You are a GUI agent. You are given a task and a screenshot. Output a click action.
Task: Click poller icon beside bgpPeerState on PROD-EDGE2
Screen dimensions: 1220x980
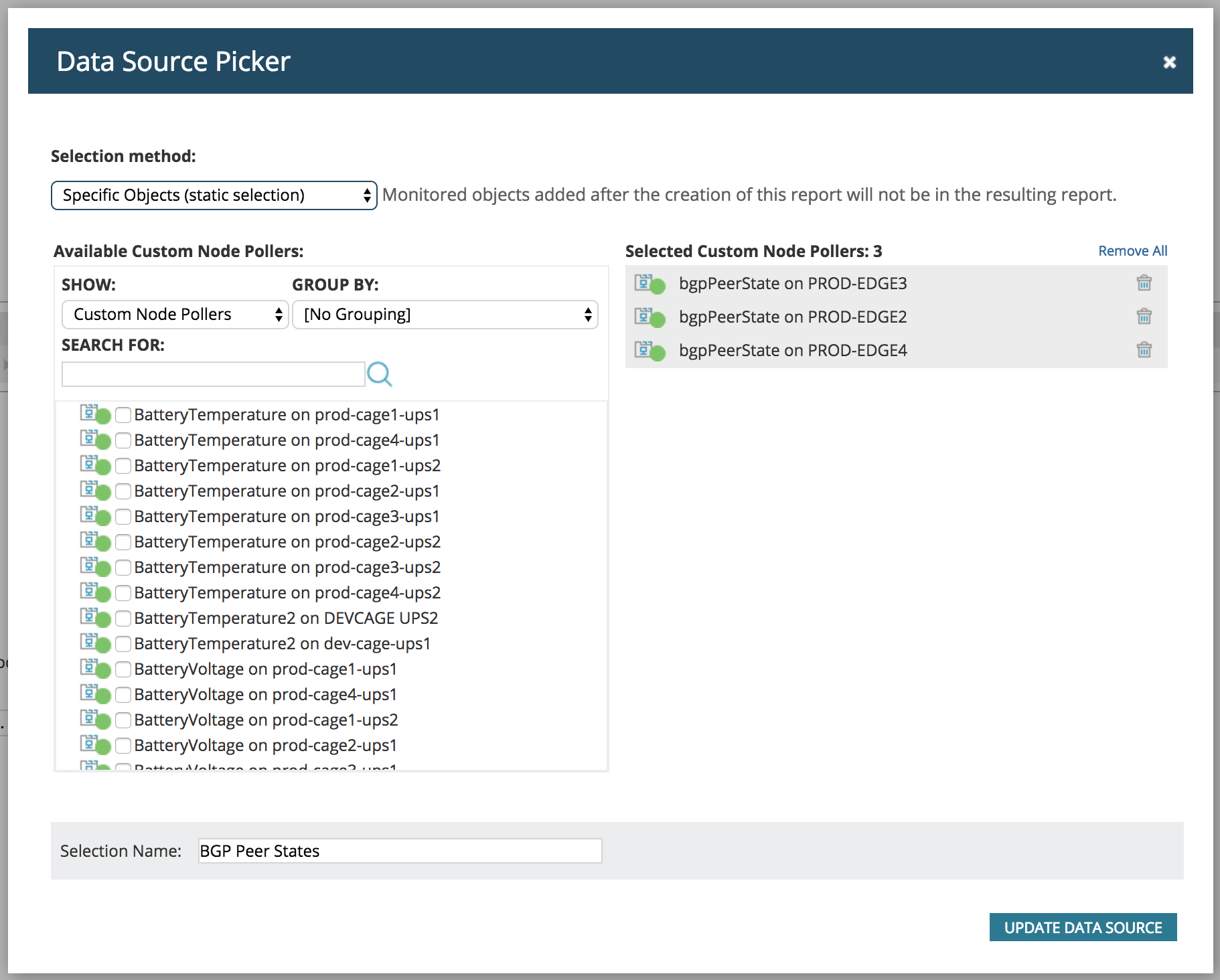650,317
